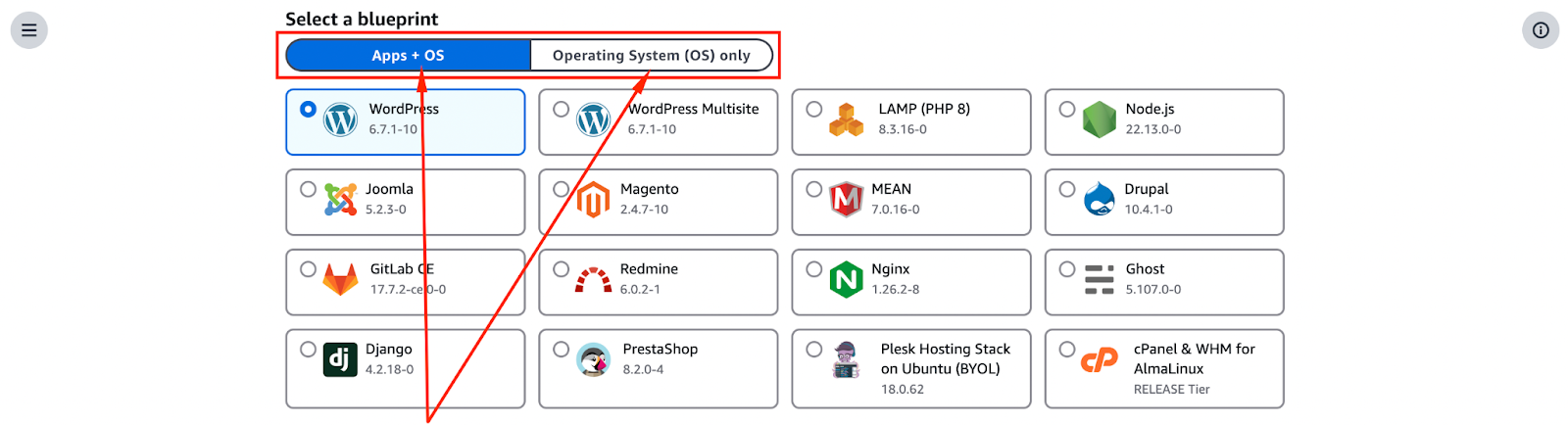Viewport: 1568px width, 425px height.
Task: Select the Redmine radio button
Action: click(x=561, y=269)
